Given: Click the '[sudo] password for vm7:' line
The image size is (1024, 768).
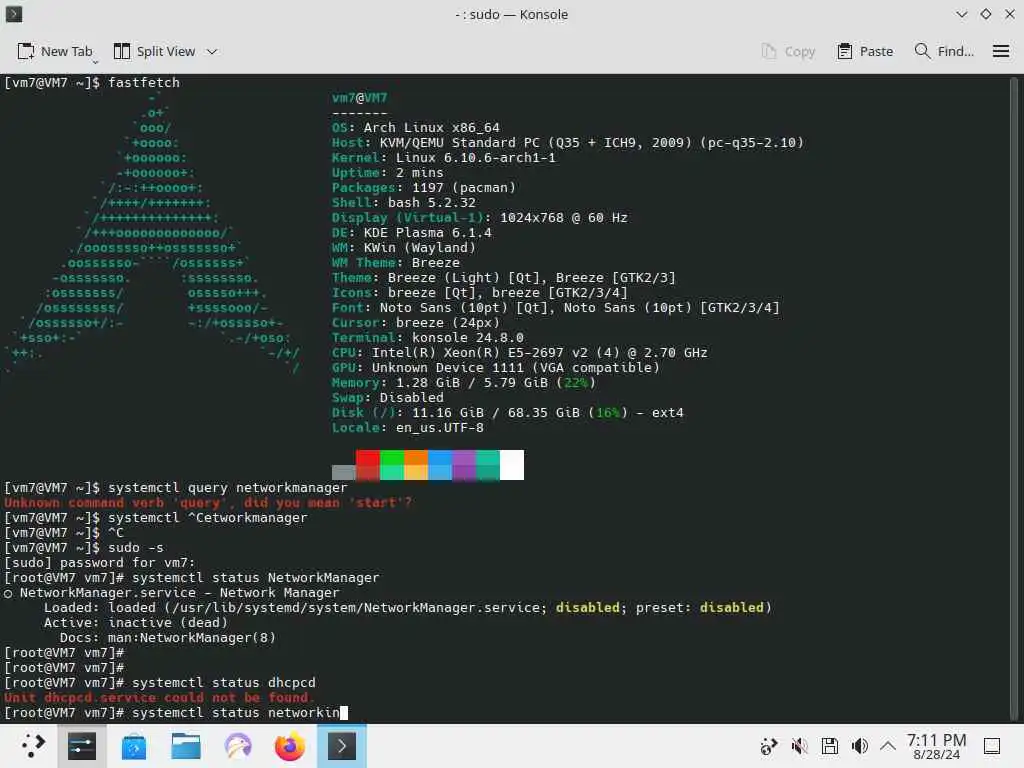Looking at the screenshot, I should tap(99, 562).
